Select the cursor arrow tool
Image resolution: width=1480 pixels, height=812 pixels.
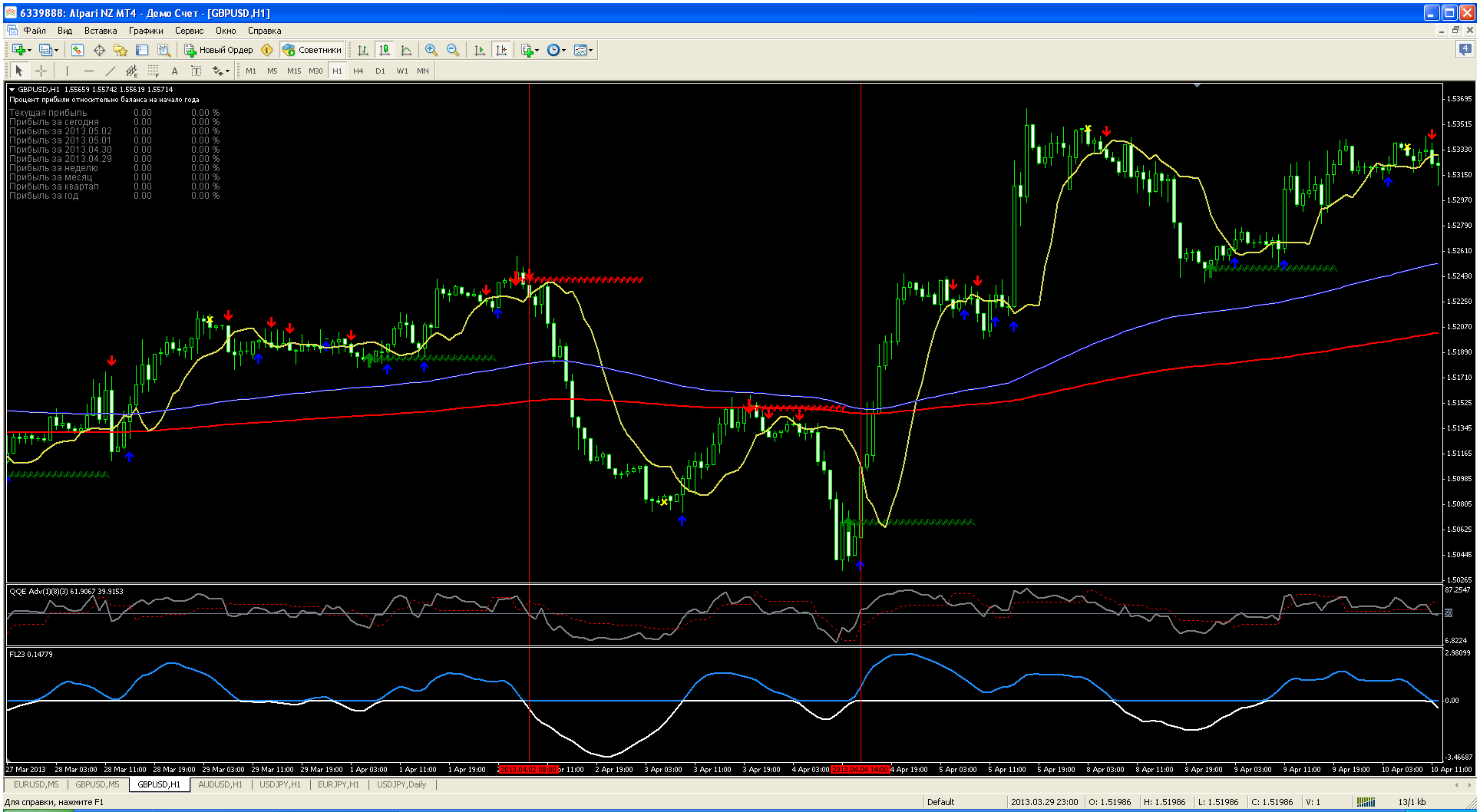tap(19, 71)
